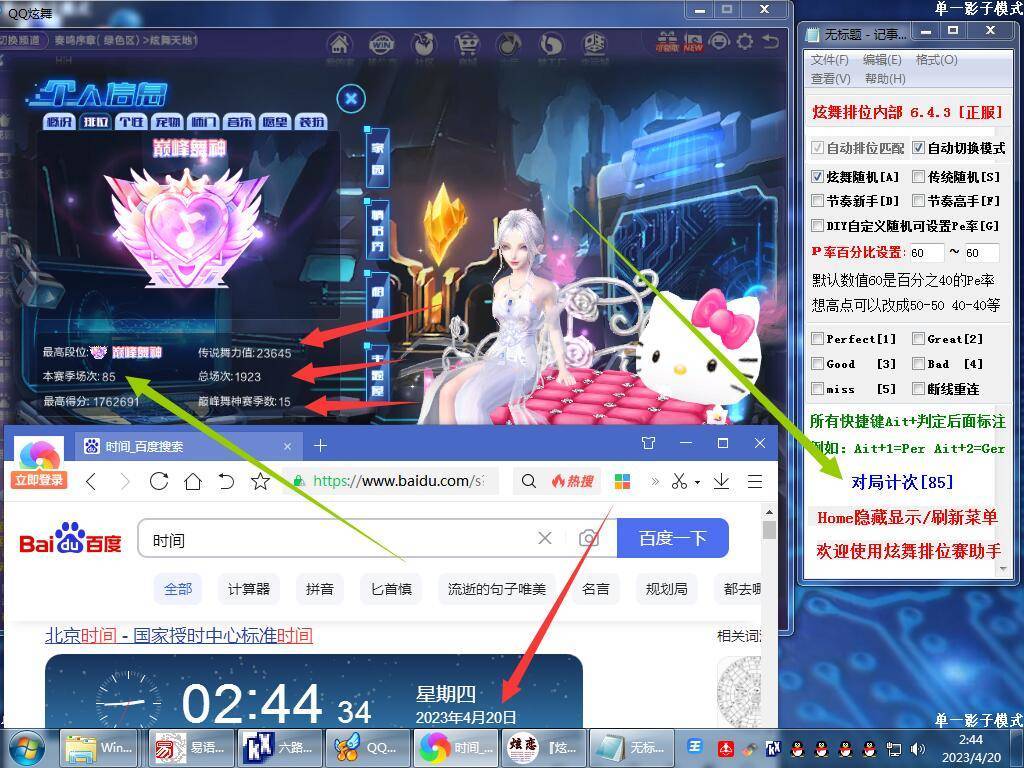Switch to 音乐 tab in 个人信息 panel
This screenshot has height=768, width=1024.
(x=239, y=122)
